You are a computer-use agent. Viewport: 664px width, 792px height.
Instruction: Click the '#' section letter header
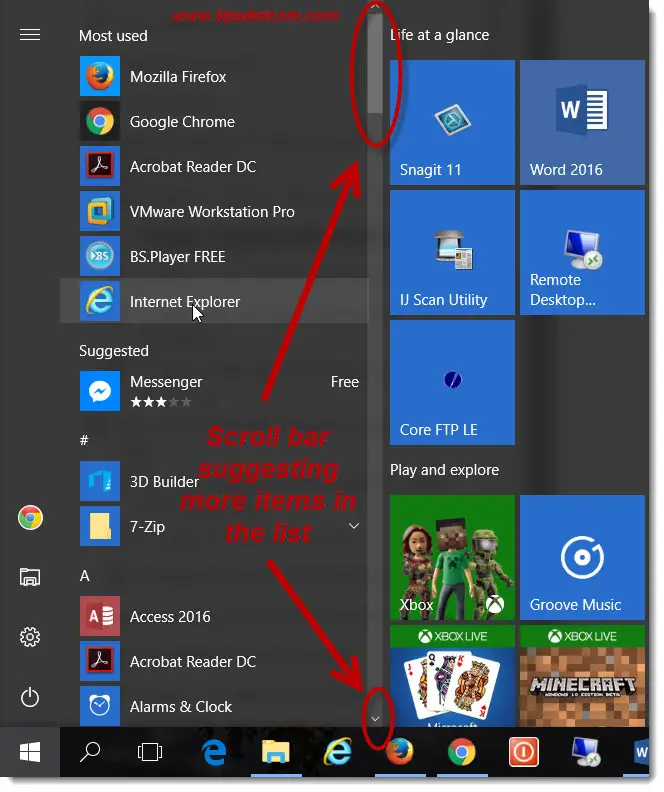pos(84,440)
